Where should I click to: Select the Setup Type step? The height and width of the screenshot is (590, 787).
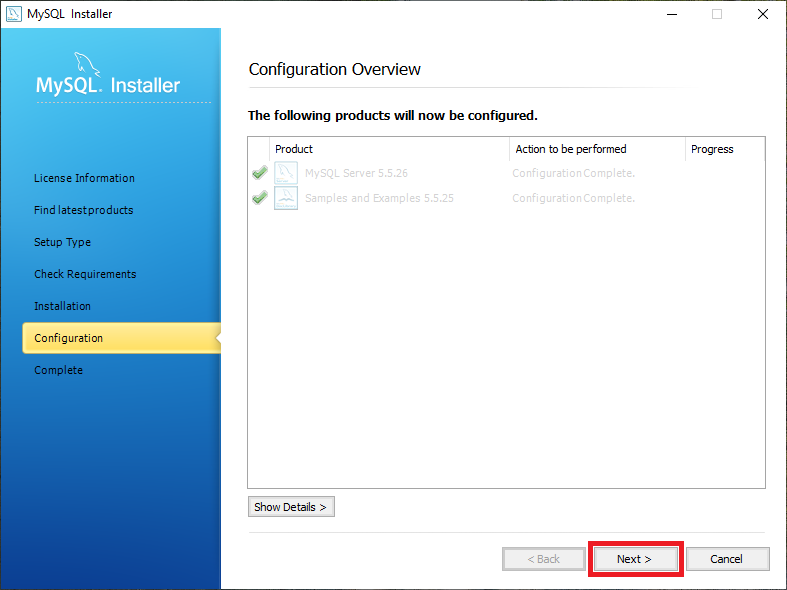63,242
